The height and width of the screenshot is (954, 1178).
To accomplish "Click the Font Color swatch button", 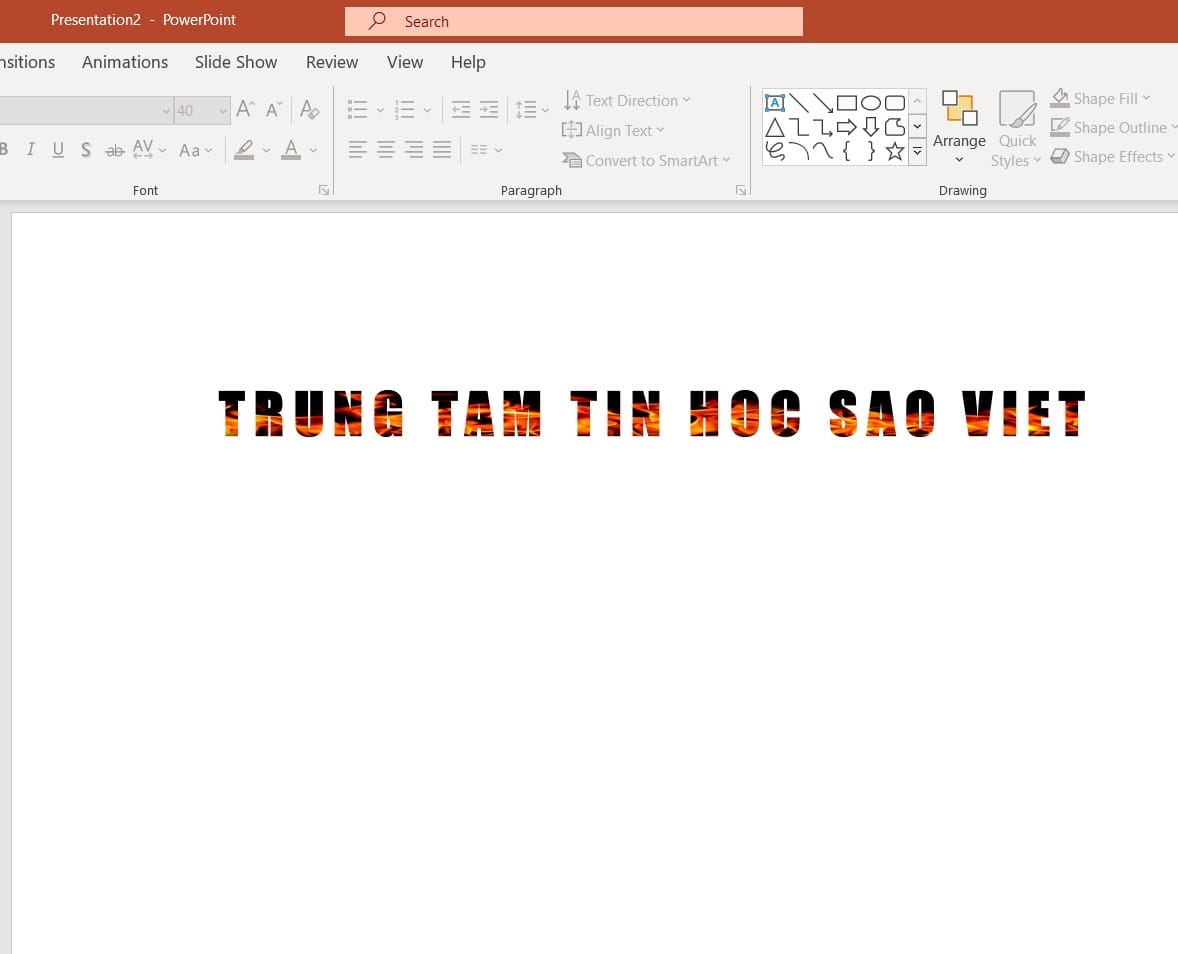I will click(291, 149).
